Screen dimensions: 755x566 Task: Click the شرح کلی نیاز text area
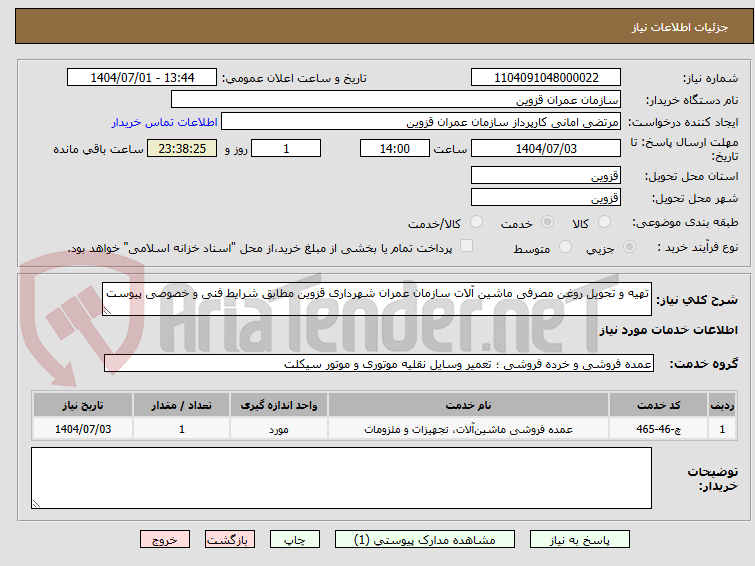[x=377, y=299]
